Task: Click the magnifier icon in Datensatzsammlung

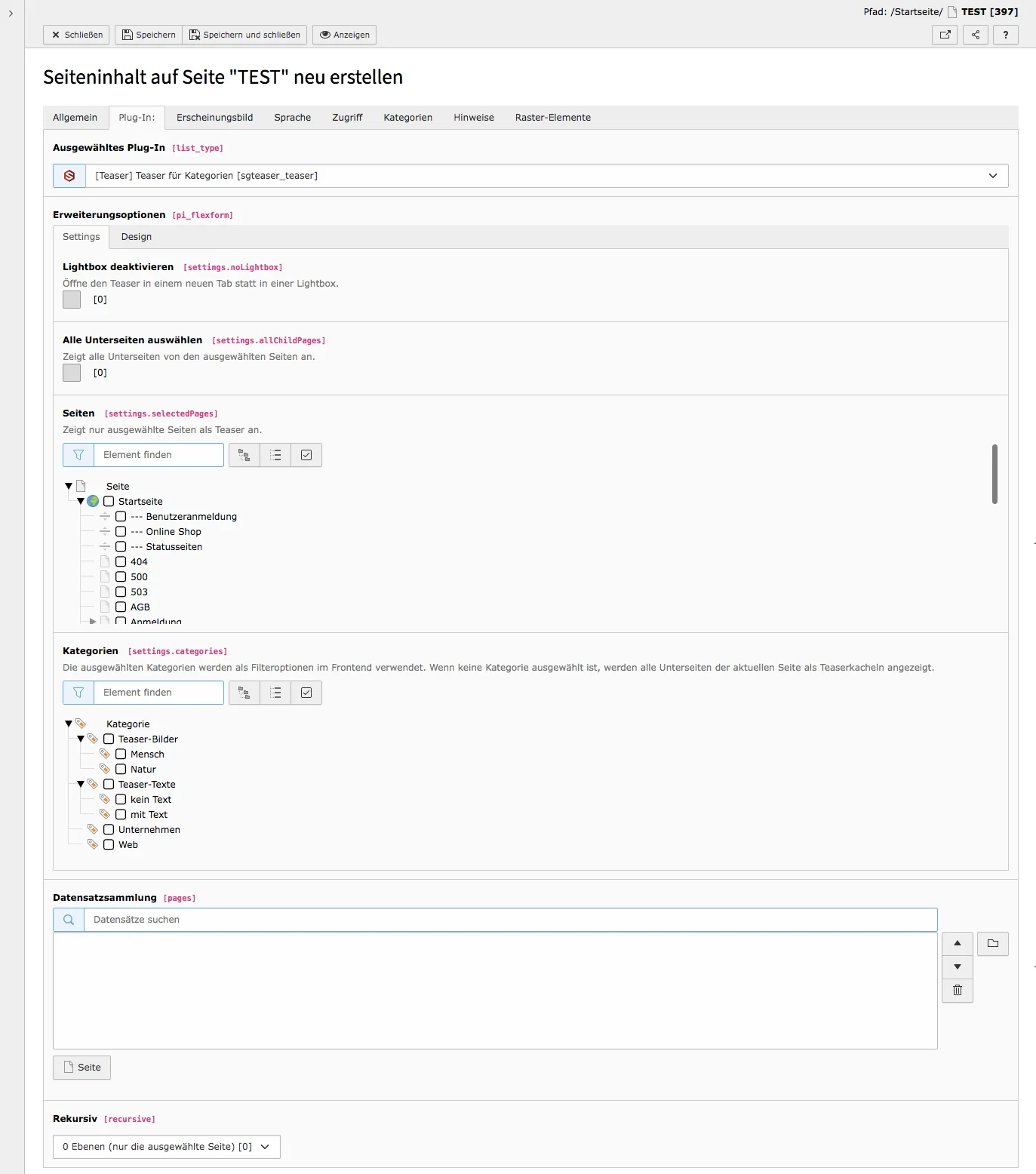Action: 68,919
